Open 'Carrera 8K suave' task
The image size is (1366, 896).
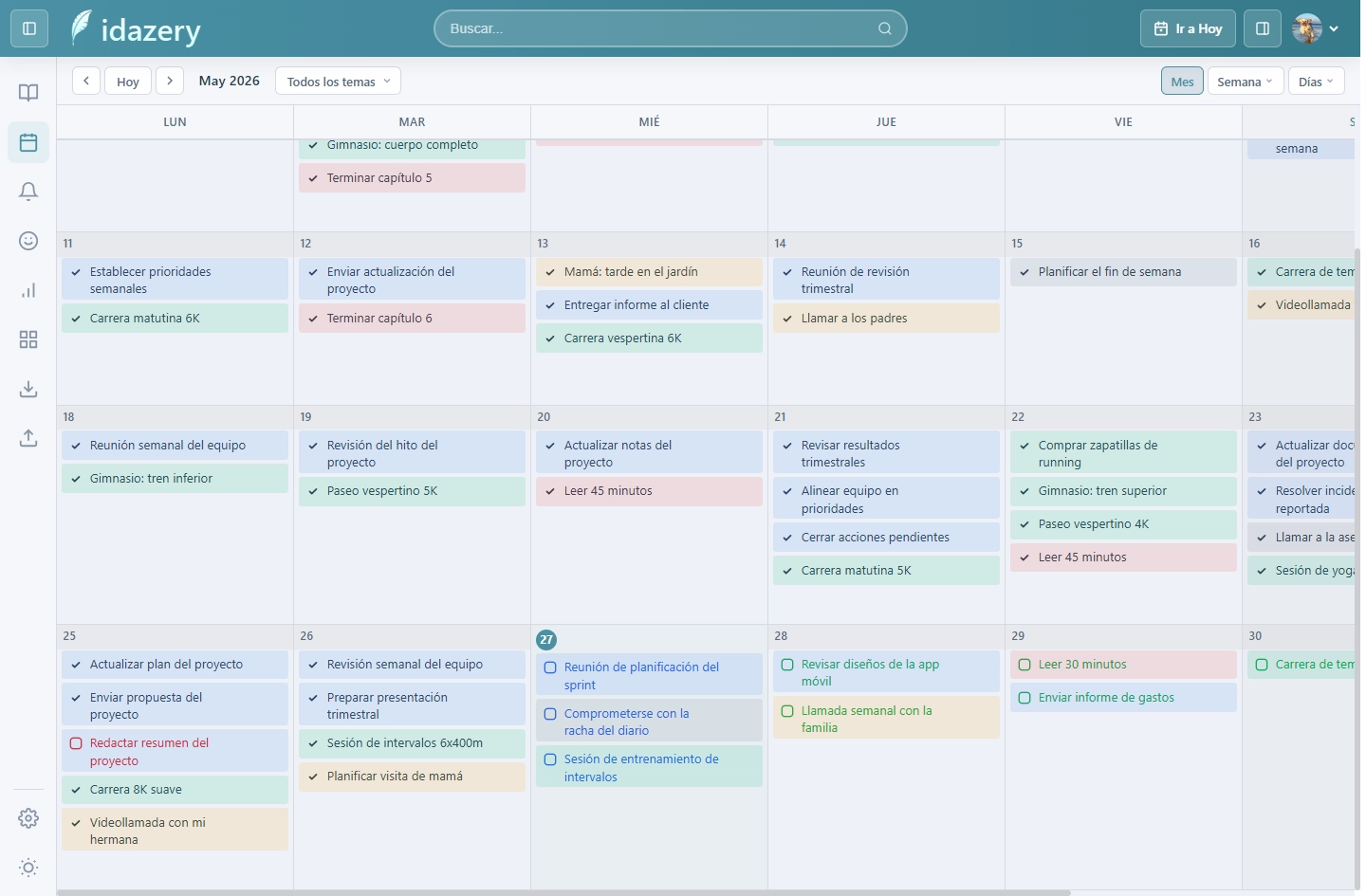pyautogui.click(x=175, y=790)
